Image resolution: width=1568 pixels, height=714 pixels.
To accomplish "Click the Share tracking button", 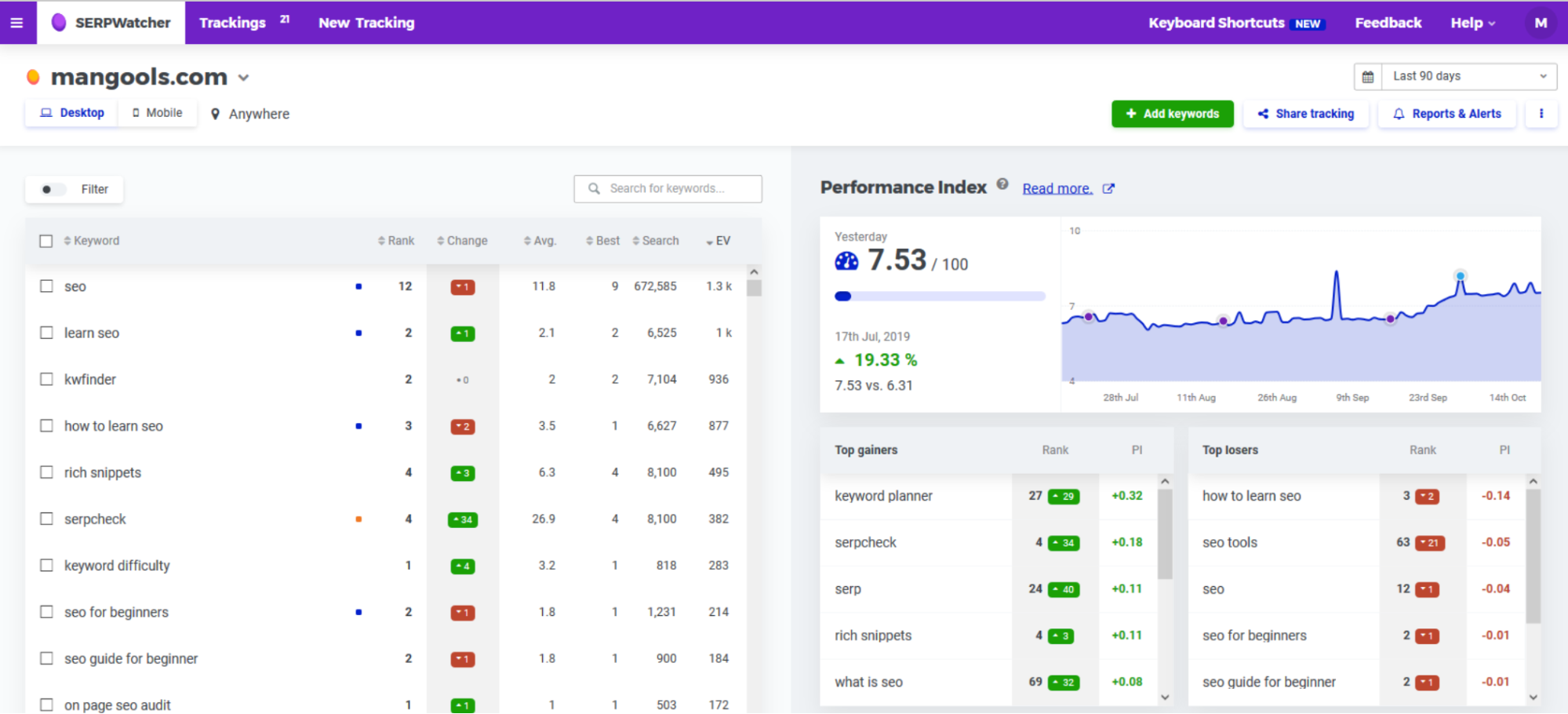I will [1306, 114].
